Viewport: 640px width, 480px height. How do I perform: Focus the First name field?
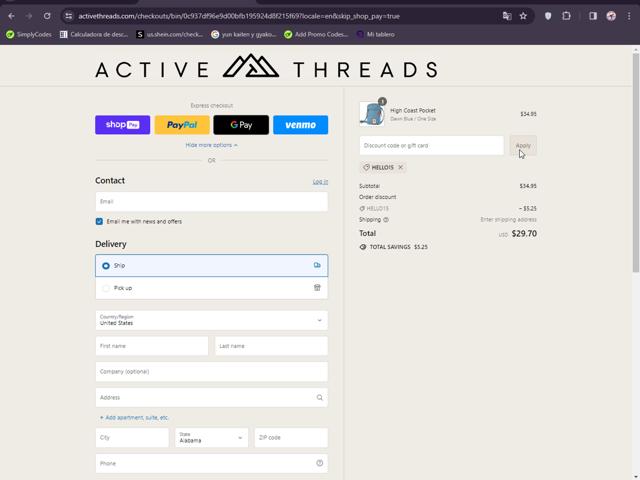(x=152, y=346)
